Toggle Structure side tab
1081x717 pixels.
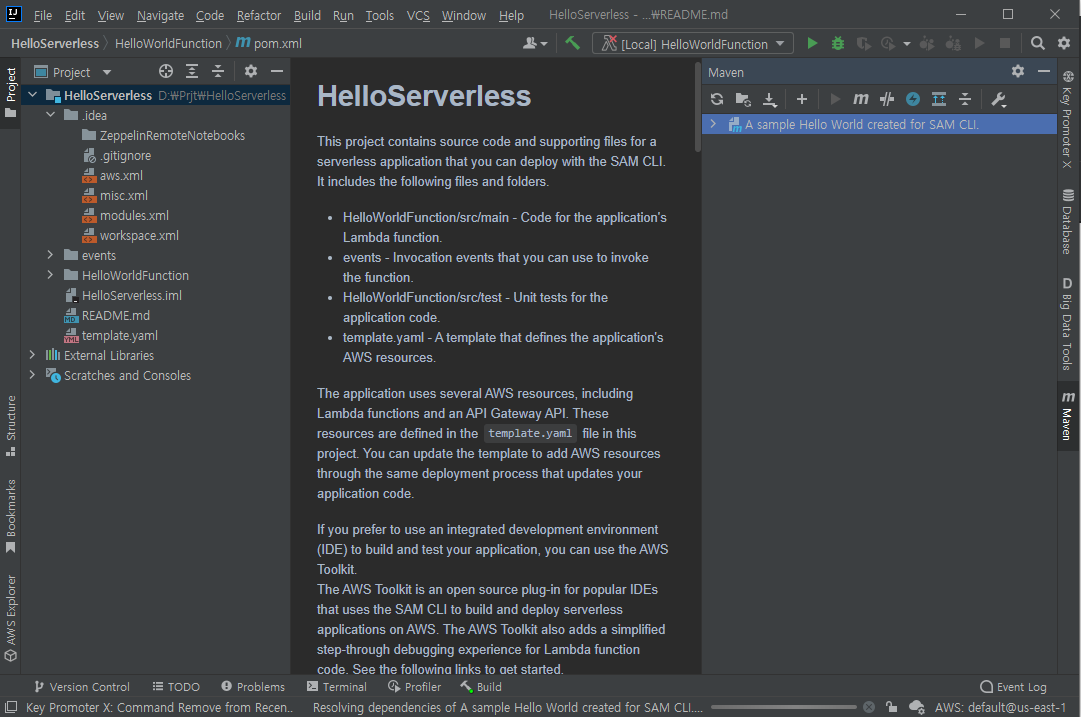10,425
